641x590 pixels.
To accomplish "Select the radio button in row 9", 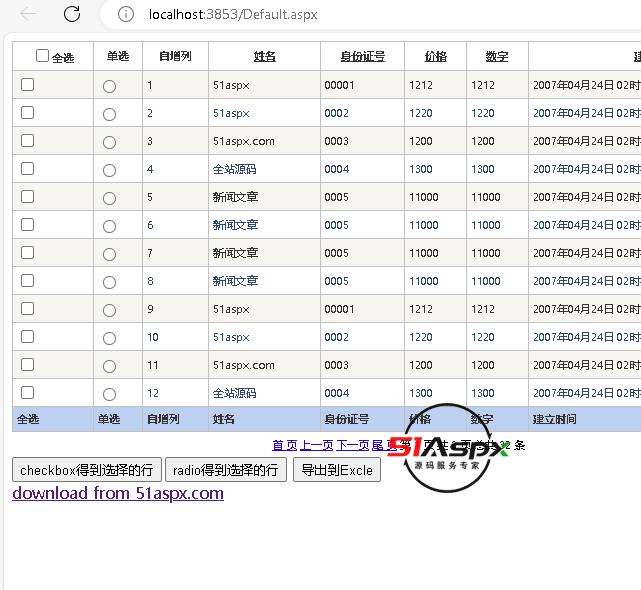I will coord(109,310).
